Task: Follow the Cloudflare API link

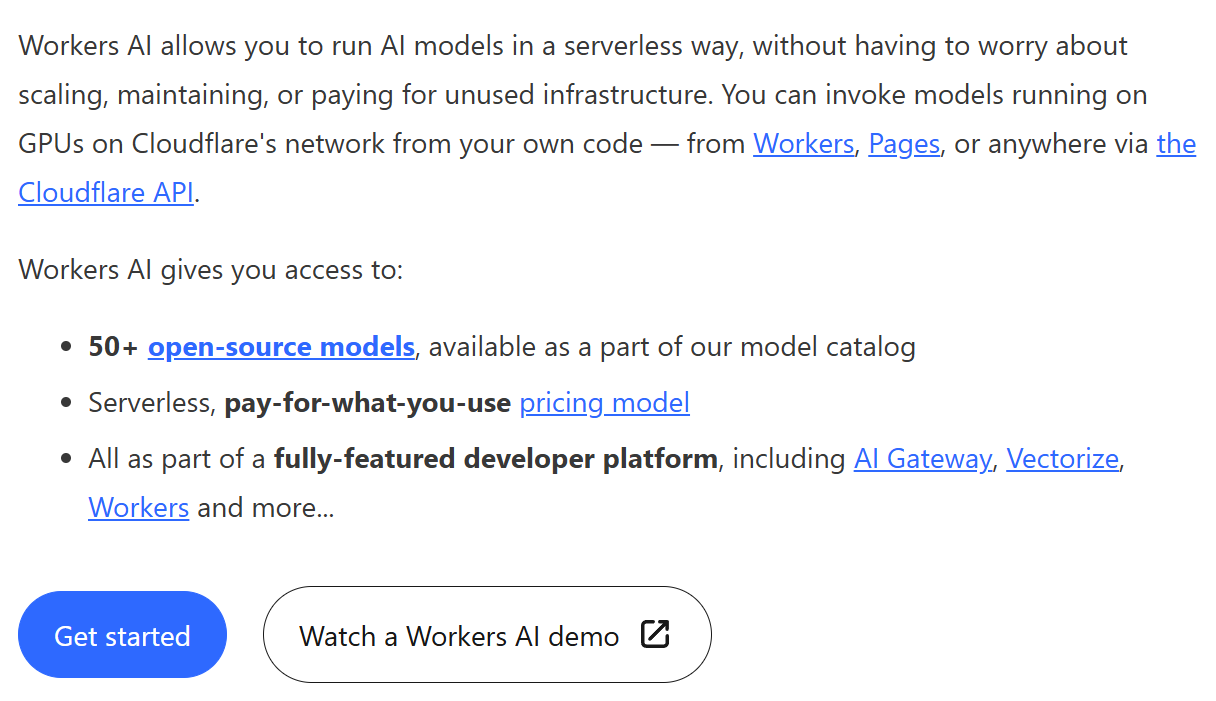Action: (105, 191)
